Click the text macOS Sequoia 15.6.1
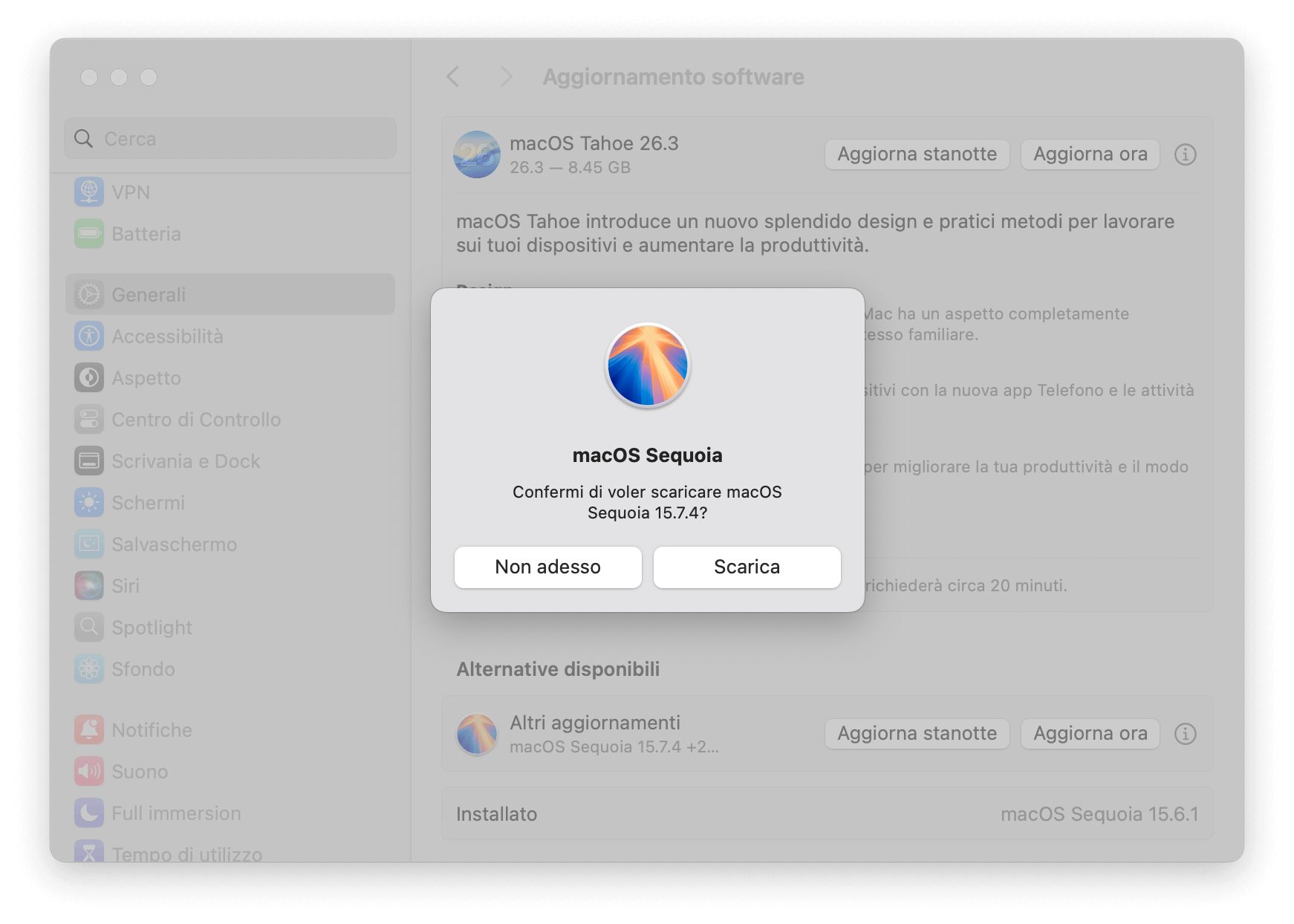The image size is (1294, 924). tap(1099, 814)
